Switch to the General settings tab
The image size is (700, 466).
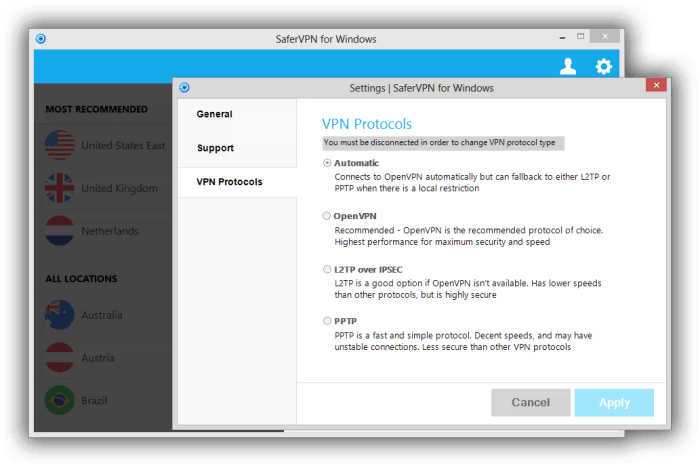[x=237, y=114]
